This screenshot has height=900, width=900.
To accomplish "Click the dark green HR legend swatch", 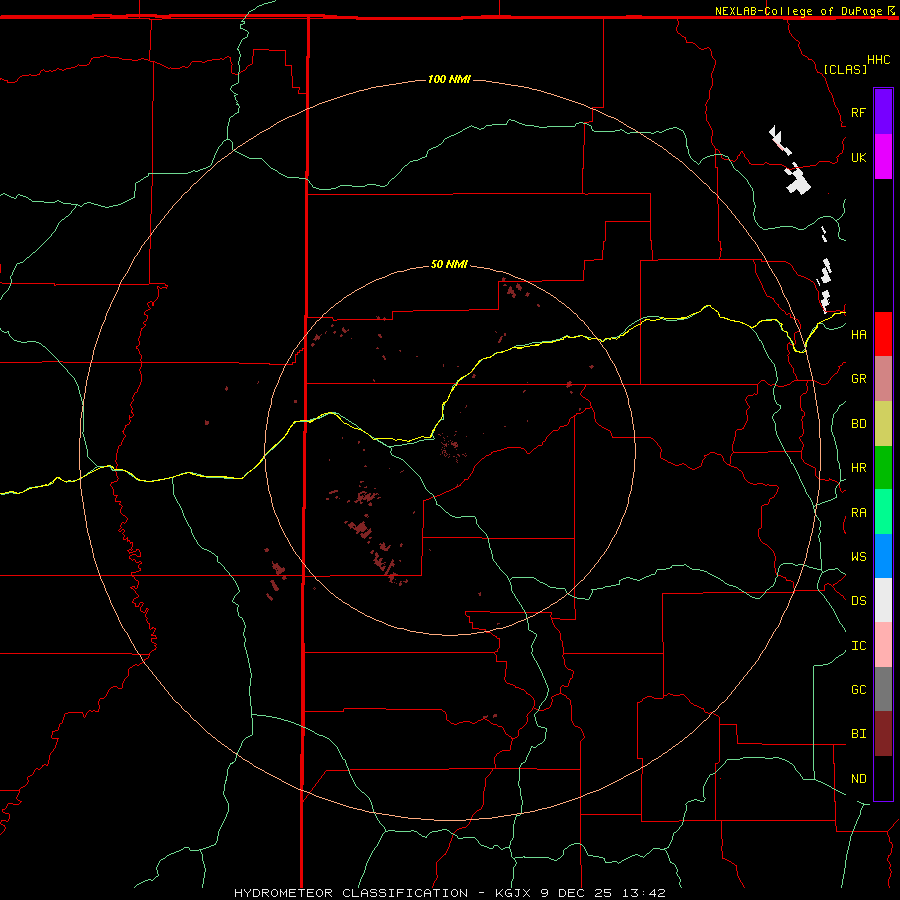I will [x=883, y=468].
